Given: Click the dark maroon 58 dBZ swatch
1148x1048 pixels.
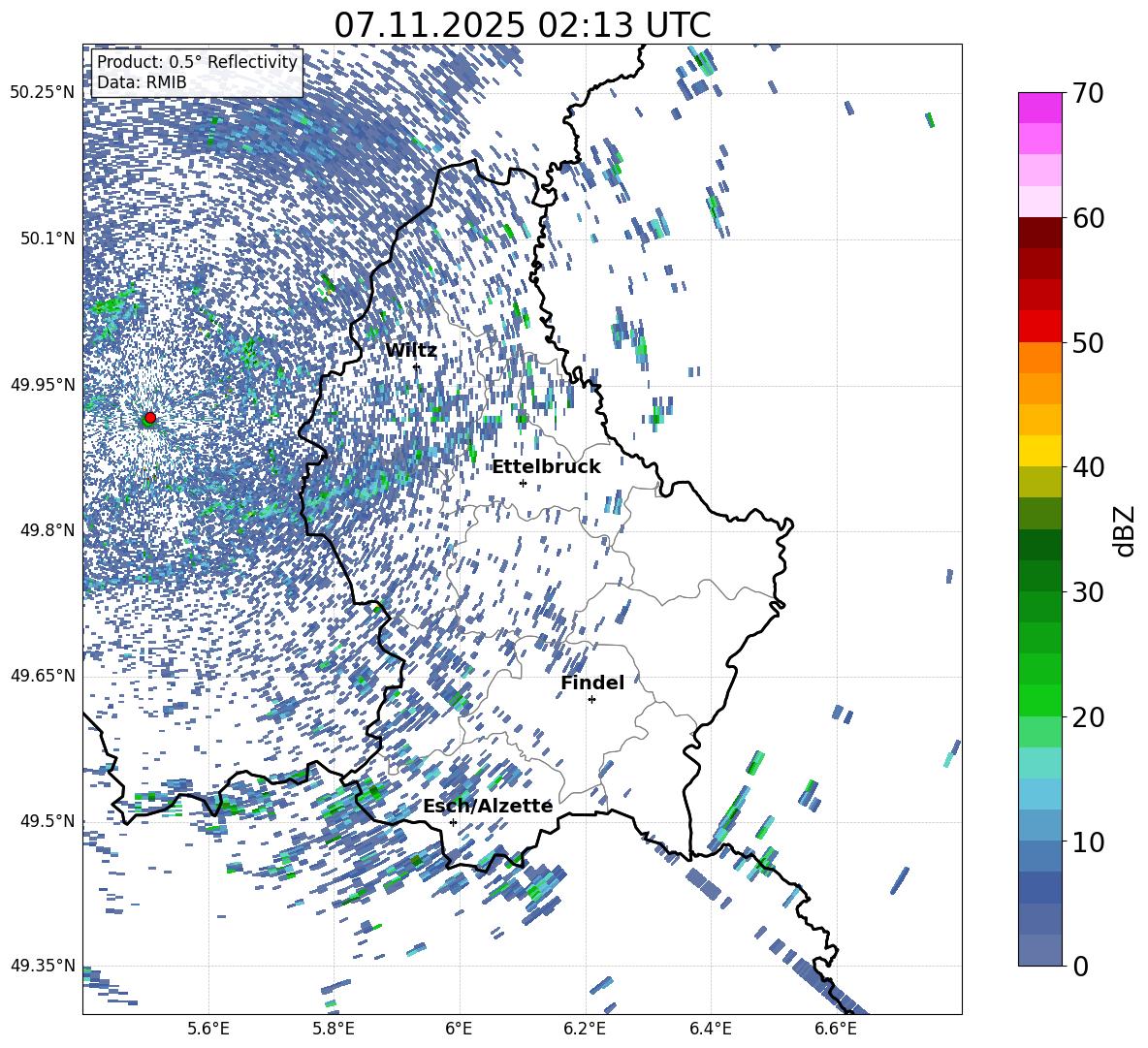Looking at the screenshot, I should coord(1039,233).
